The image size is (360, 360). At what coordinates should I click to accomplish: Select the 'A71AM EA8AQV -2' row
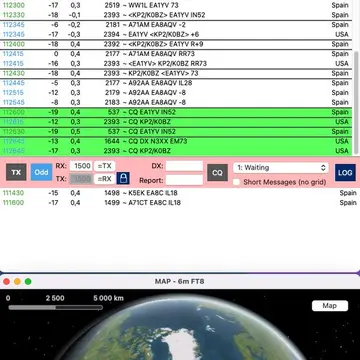coord(176,25)
